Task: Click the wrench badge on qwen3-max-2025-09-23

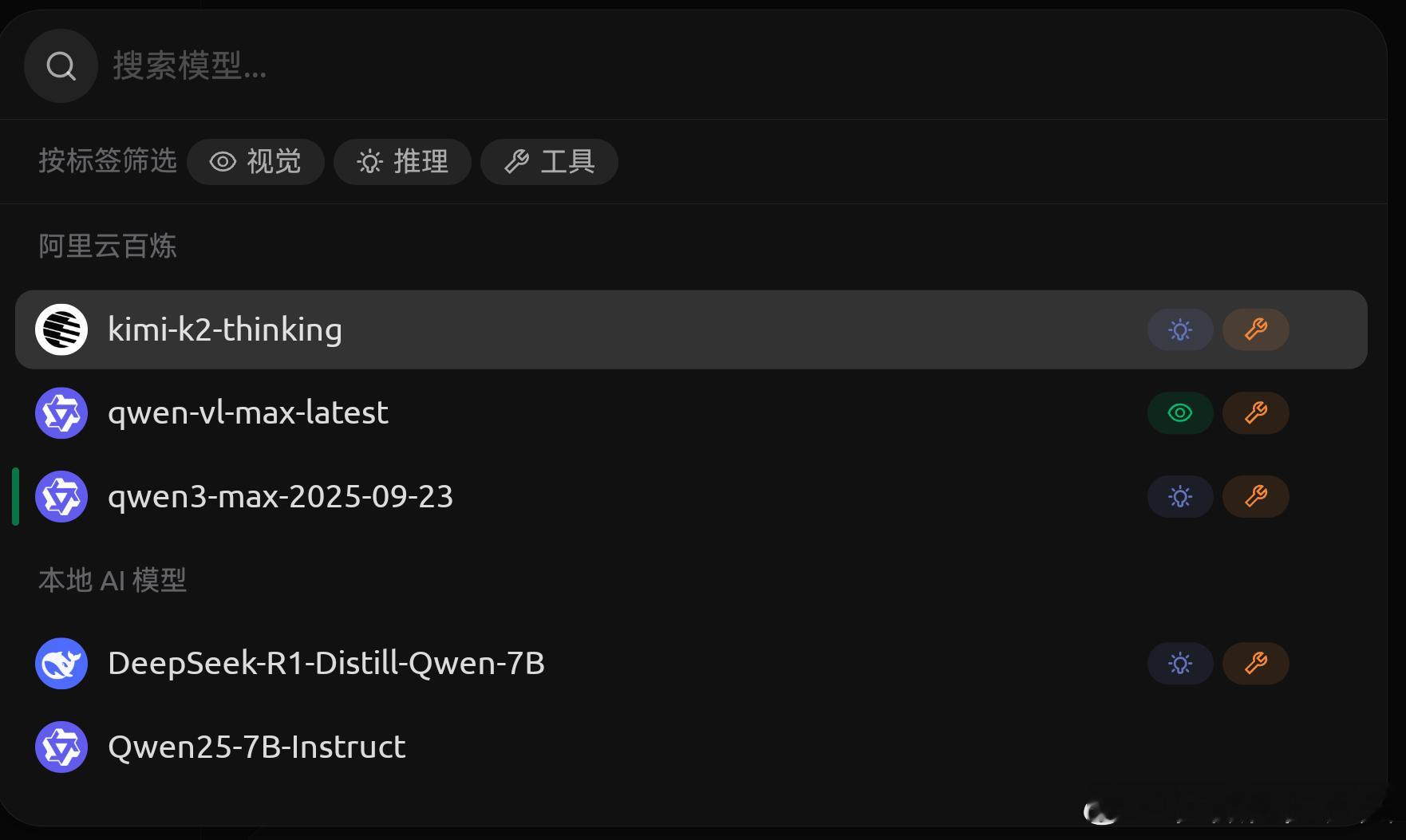Action: 1256,496
